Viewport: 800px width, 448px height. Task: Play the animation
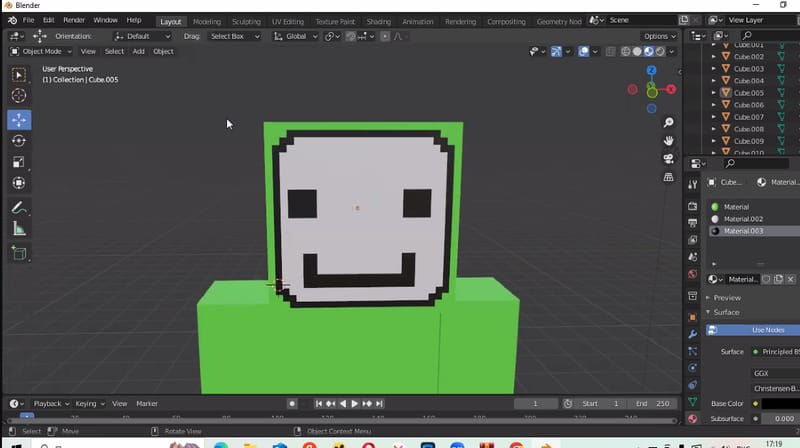click(x=355, y=404)
